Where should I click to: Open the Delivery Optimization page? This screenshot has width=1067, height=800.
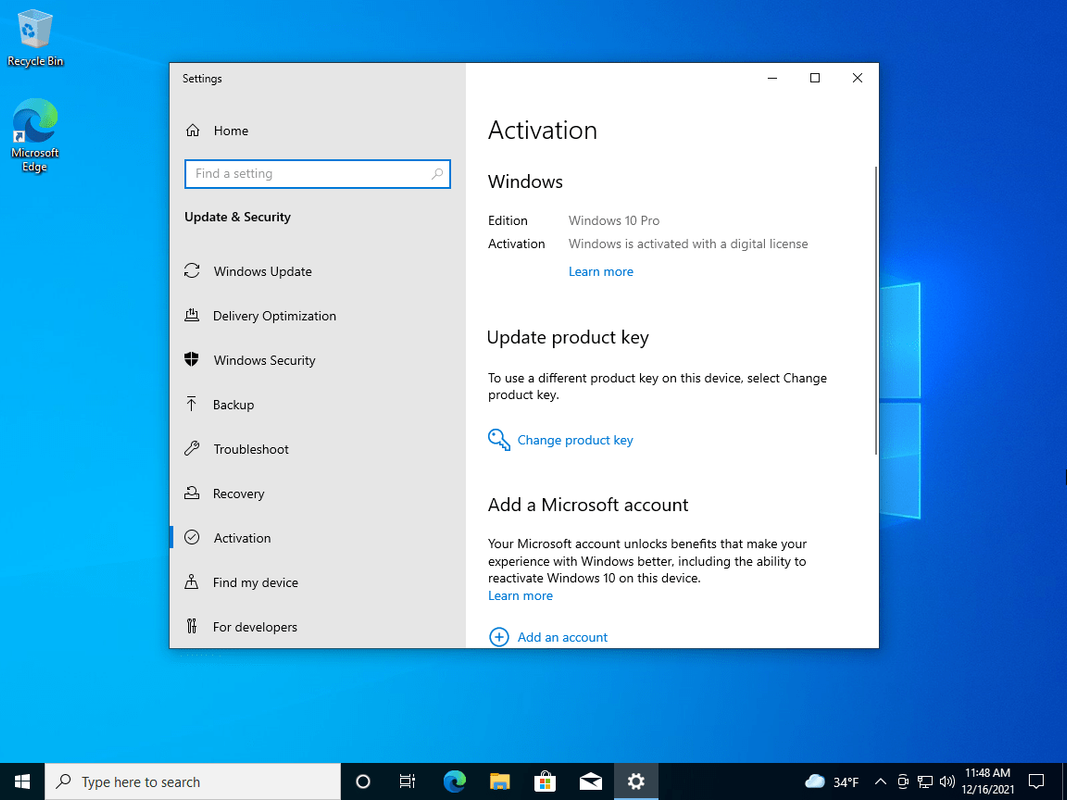(x=274, y=316)
